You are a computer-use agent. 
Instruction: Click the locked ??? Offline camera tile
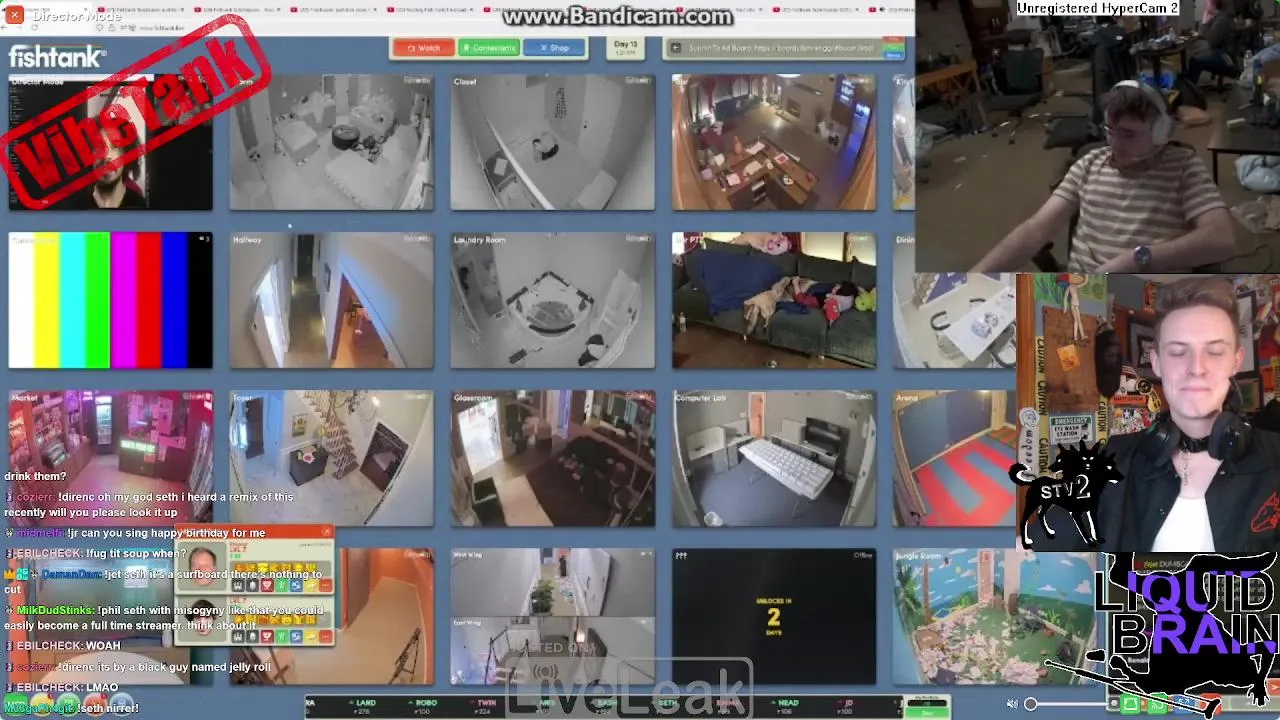pyautogui.click(x=774, y=616)
